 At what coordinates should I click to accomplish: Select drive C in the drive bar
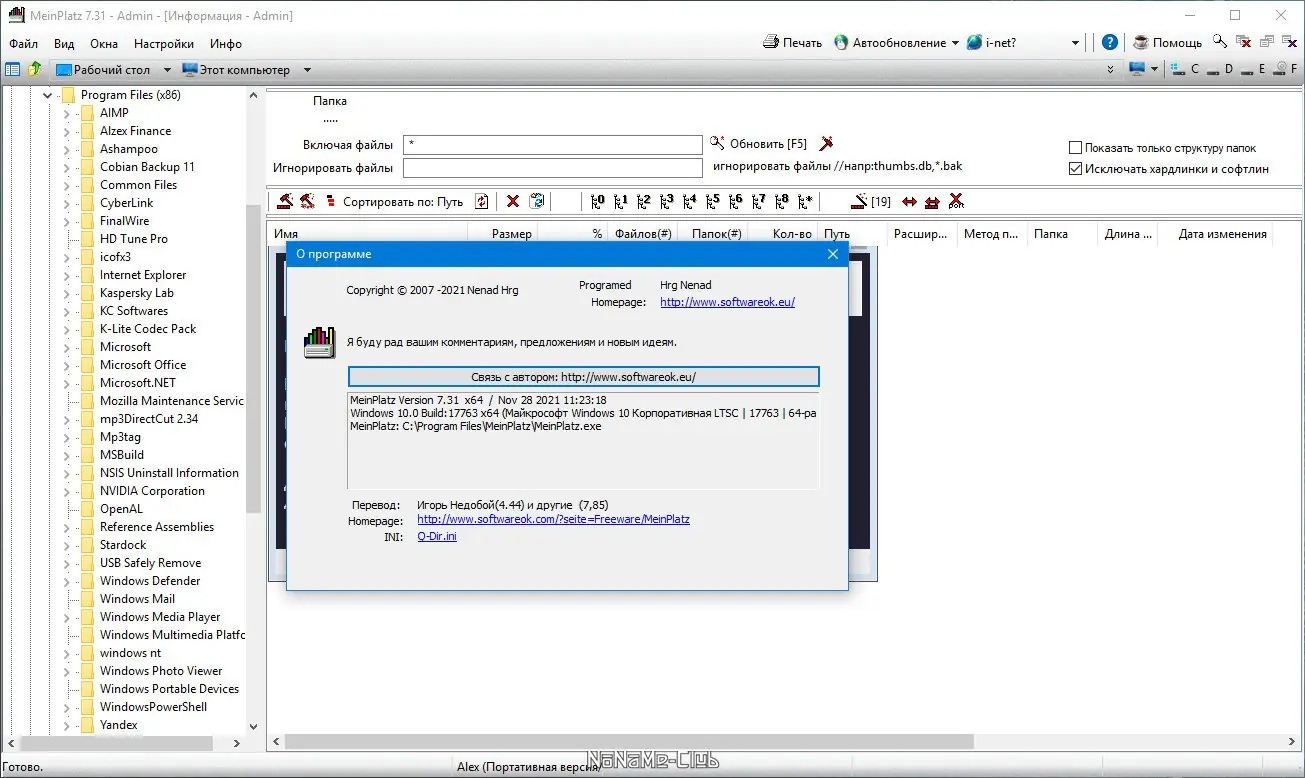click(x=1187, y=70)
